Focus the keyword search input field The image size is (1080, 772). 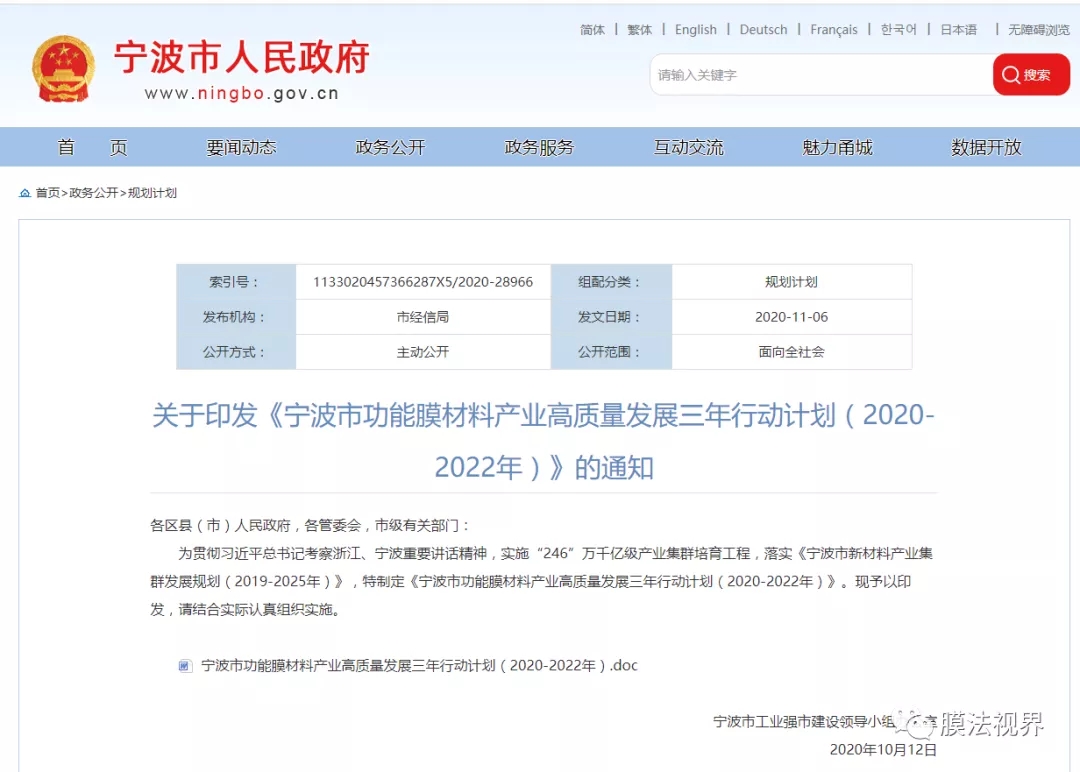820,75
